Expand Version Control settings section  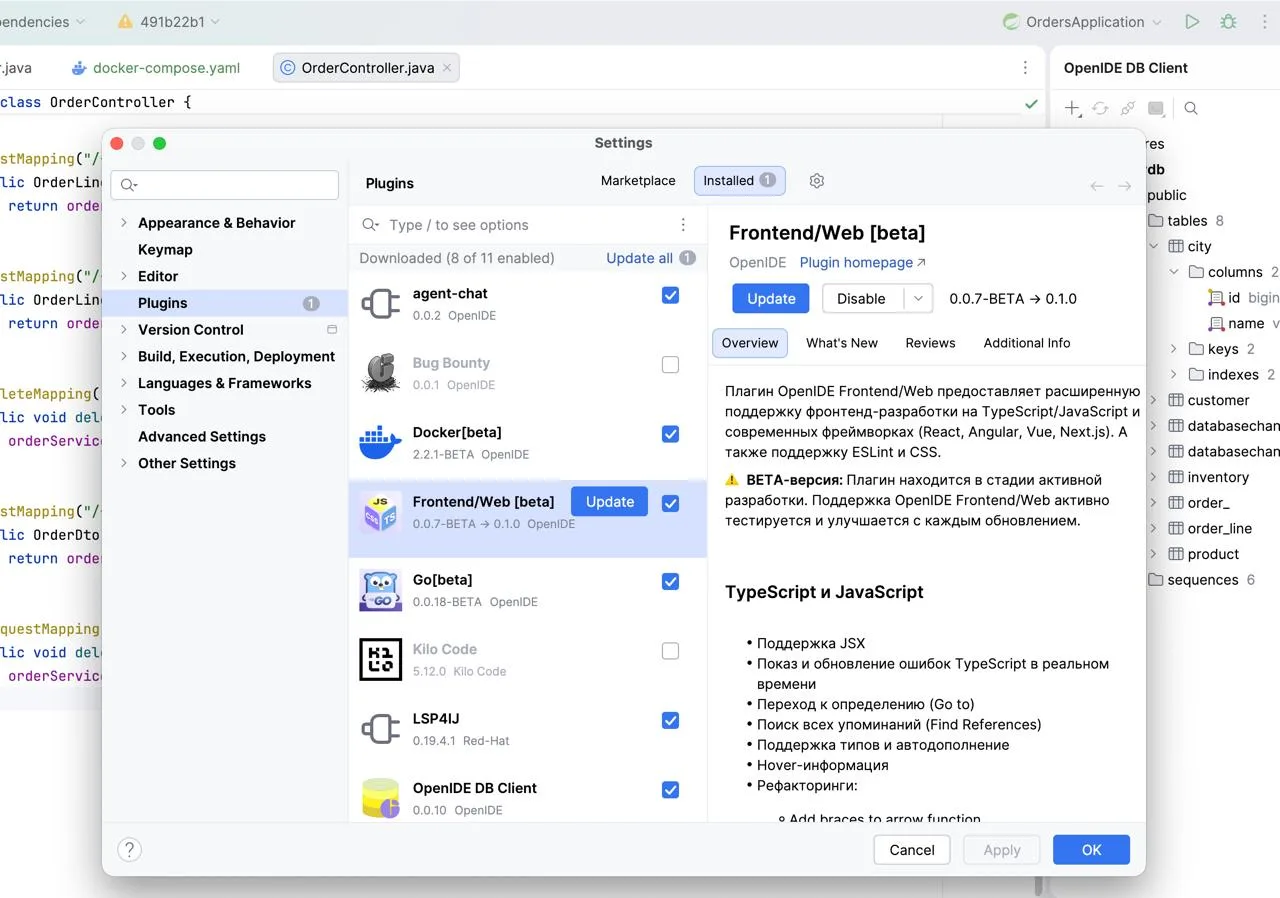[x=124, y=329]
